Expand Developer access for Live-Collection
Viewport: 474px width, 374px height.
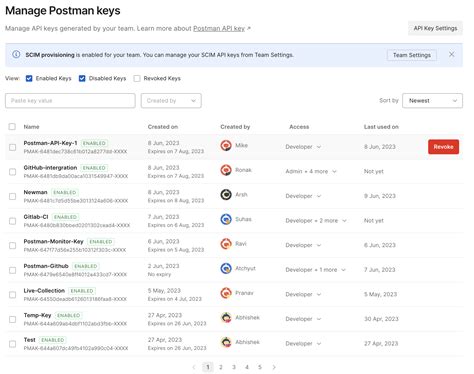(303, 294)
